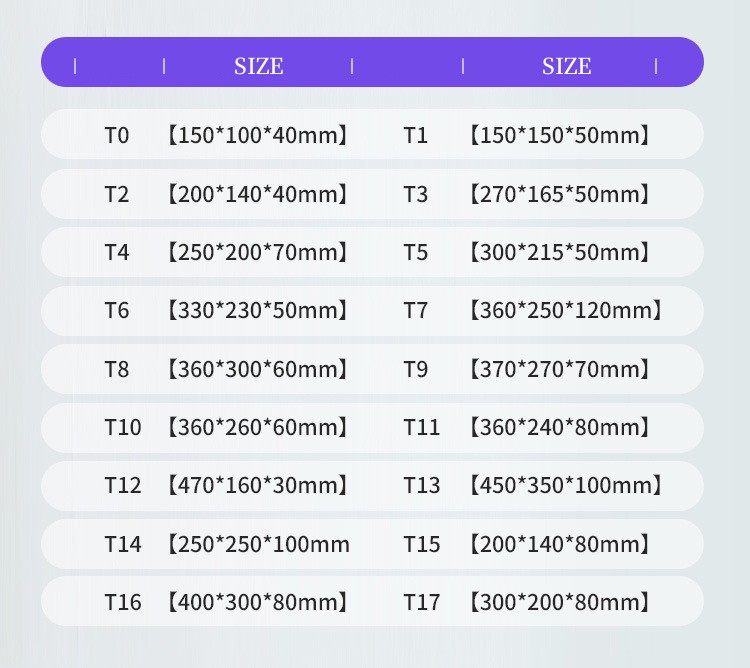Select the T13 size code
Screen dimensions: 750x668
422,486
